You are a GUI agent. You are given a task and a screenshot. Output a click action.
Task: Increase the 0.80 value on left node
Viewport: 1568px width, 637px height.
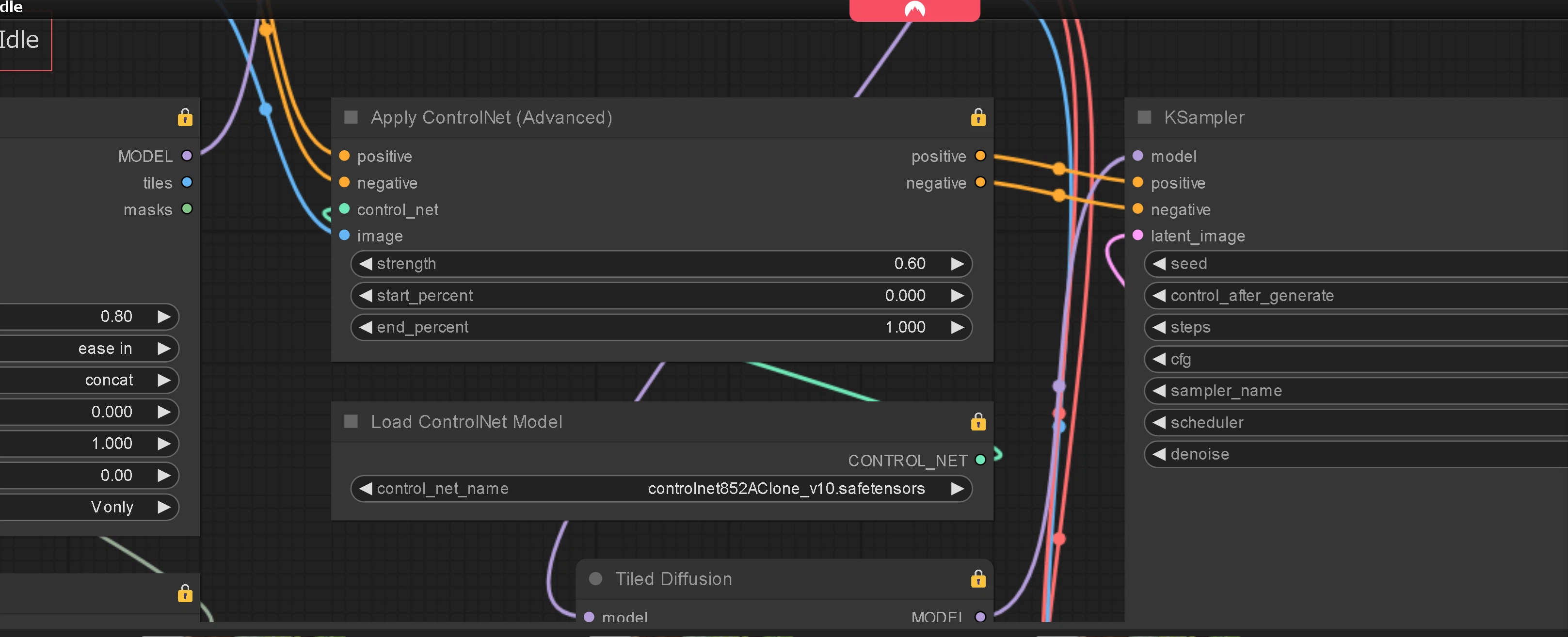164,317
